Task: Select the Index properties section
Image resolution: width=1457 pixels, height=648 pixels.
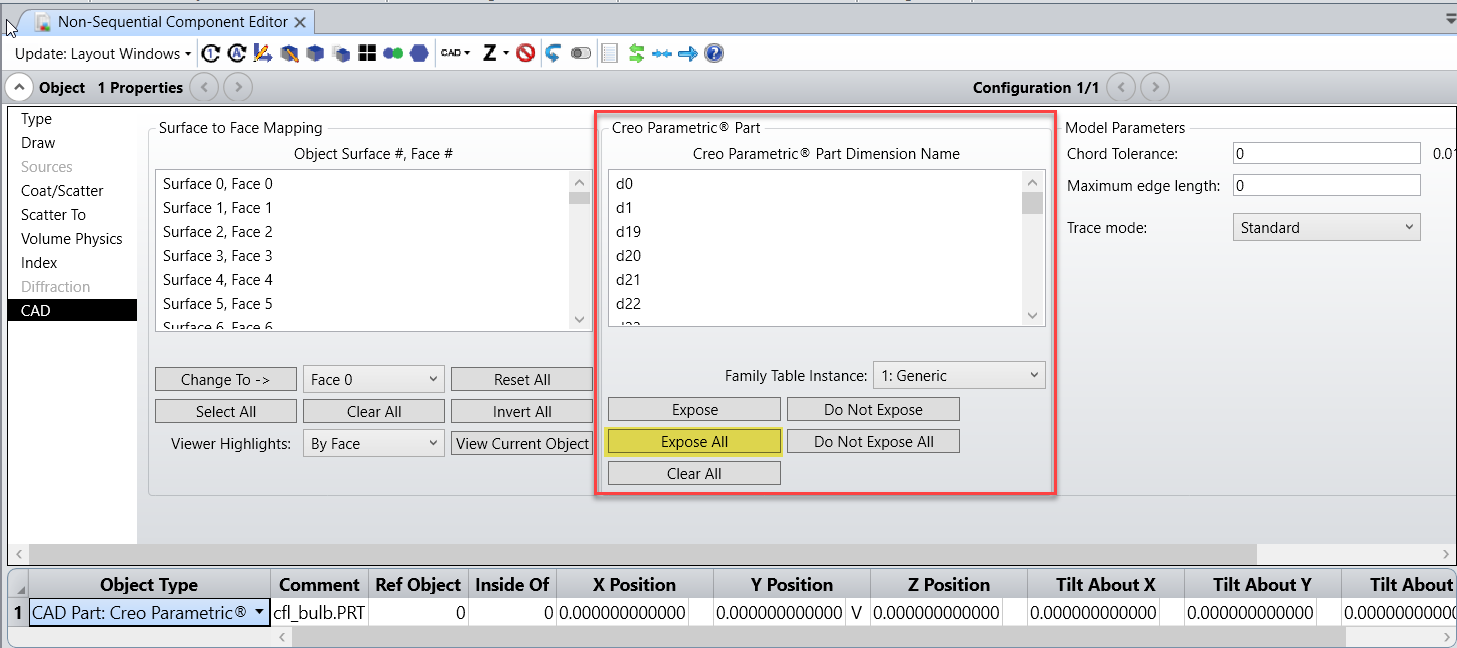Action: coord(72,263)
